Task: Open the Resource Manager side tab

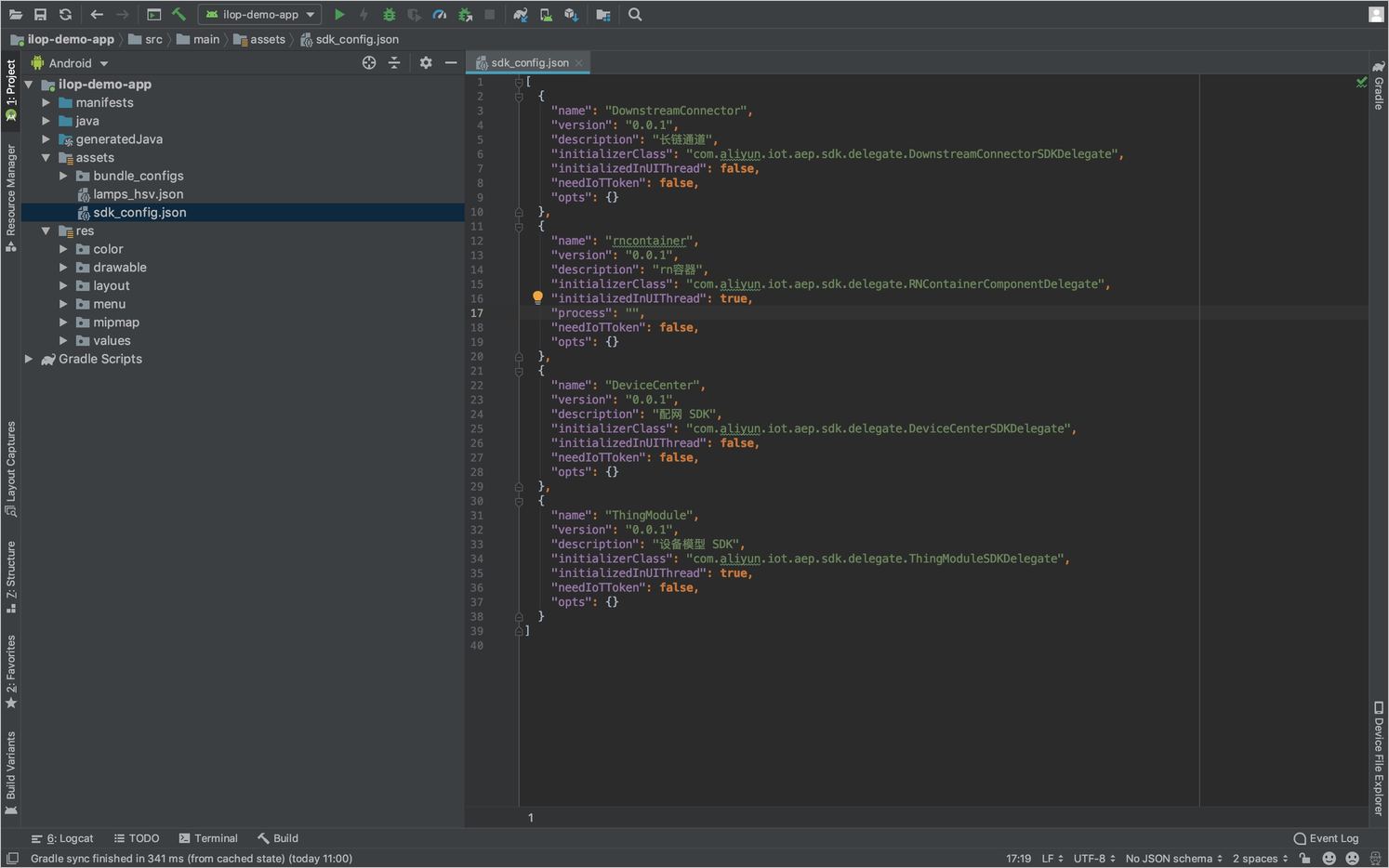Action: [x=11, y=198]
